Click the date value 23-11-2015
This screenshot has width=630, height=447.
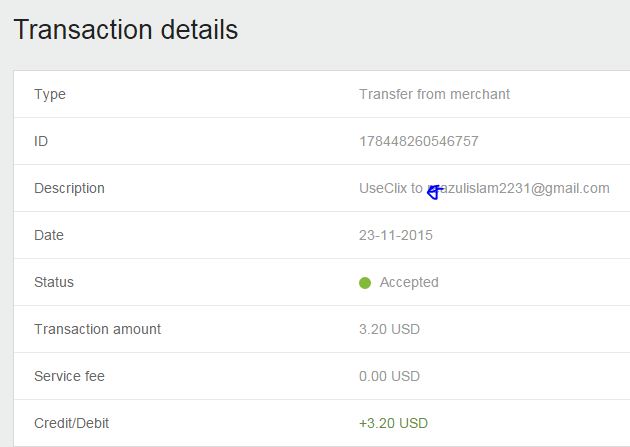396,235
